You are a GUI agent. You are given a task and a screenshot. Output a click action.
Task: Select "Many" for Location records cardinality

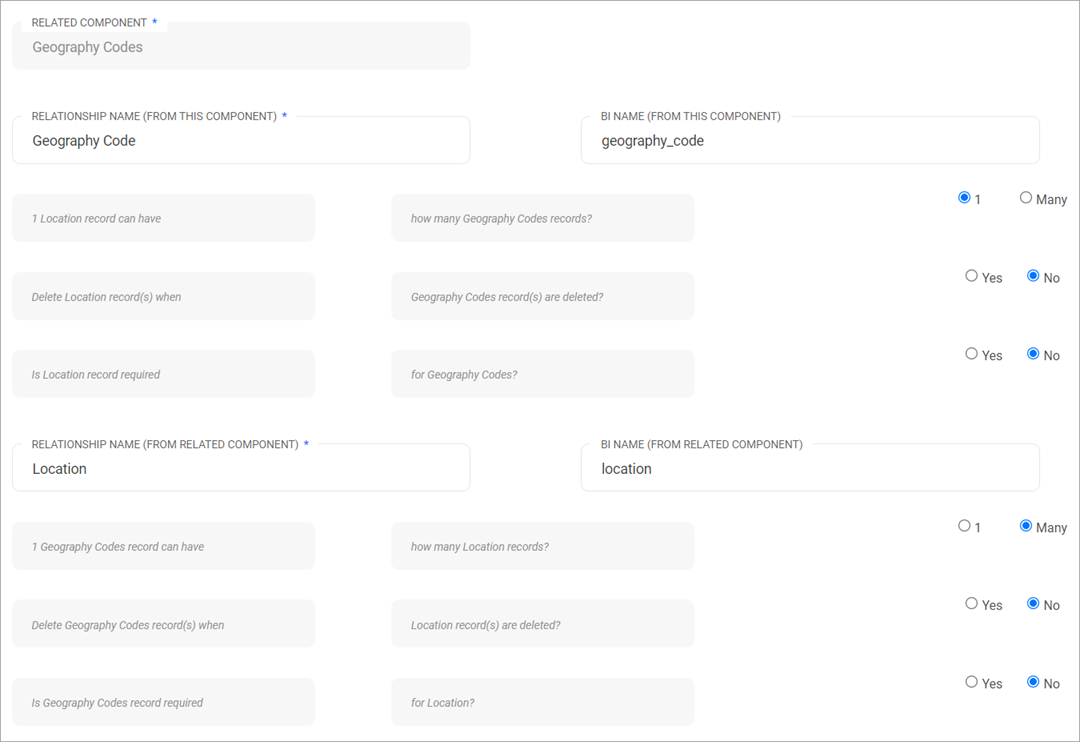(1026, 526)
